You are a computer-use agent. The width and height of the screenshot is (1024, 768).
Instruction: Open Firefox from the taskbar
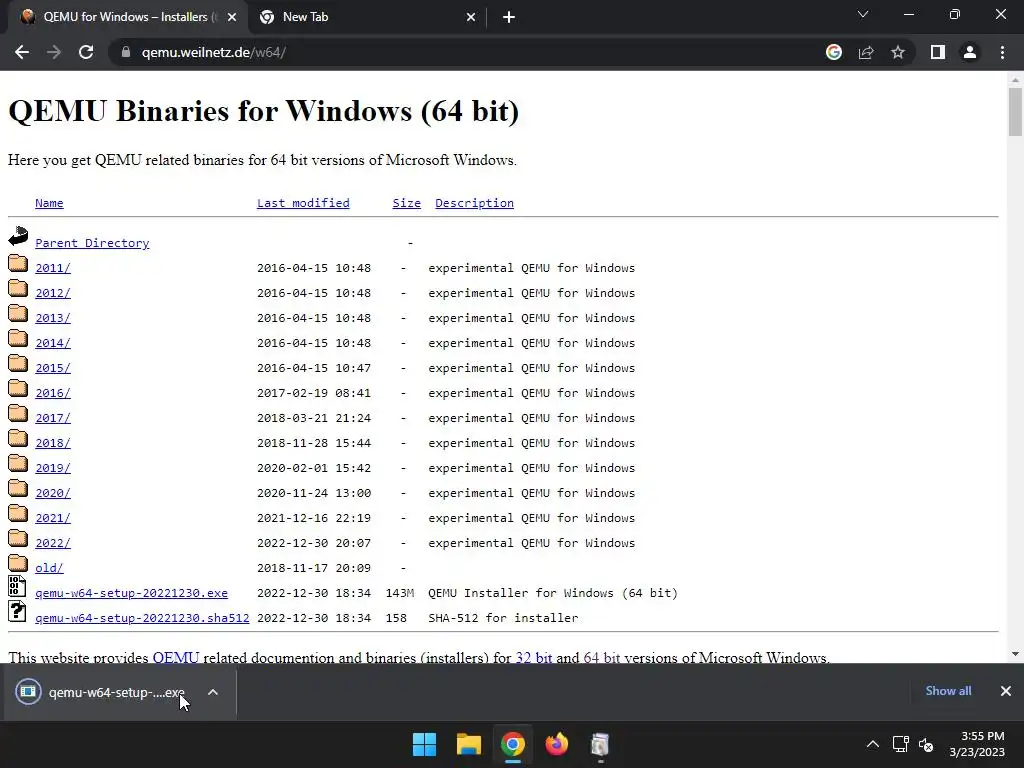[556, 744]
